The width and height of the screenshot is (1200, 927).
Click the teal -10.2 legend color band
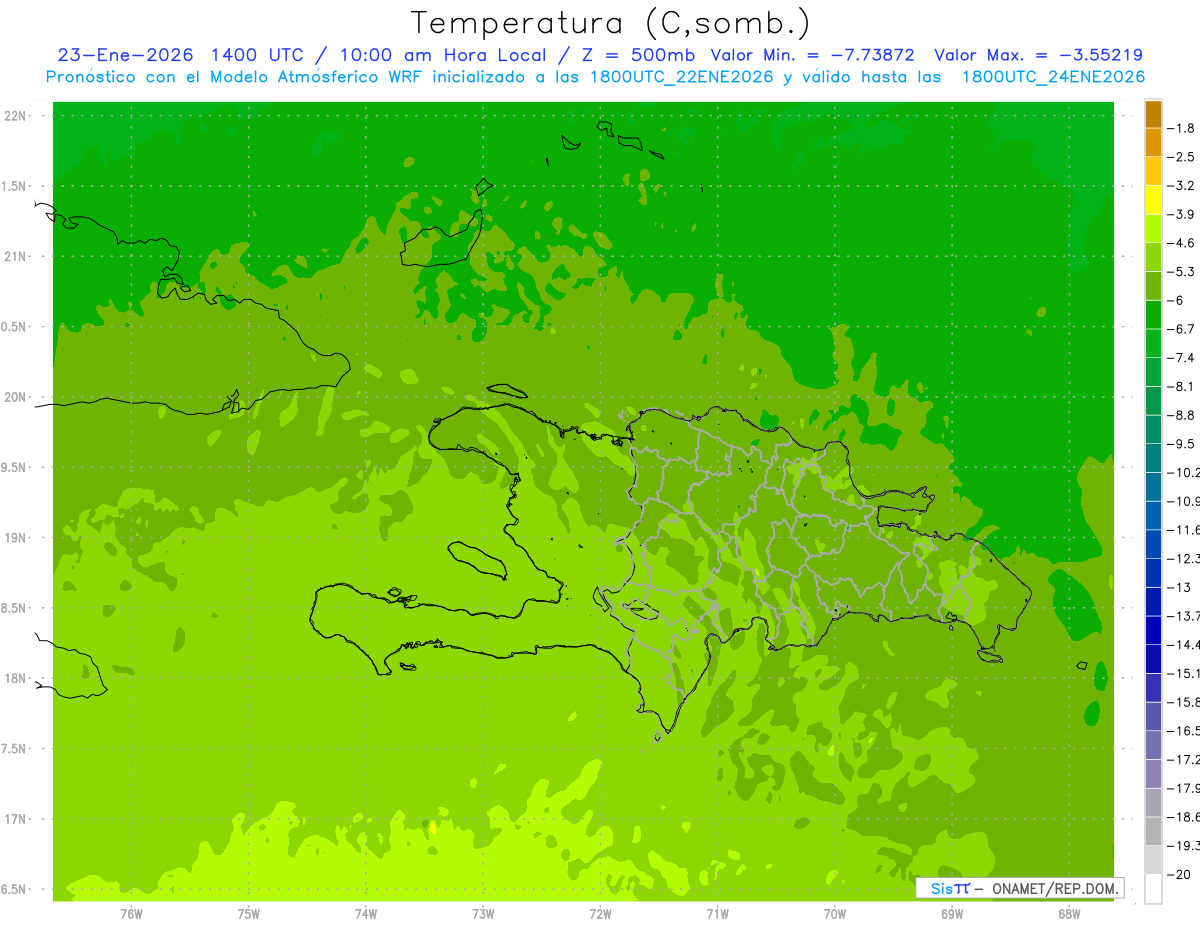pyautogui.click(x=1153, y=459)
